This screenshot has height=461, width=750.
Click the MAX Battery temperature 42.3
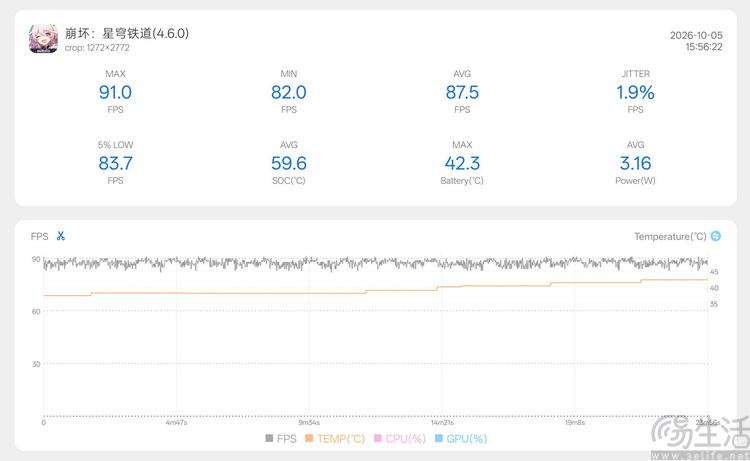point(462,164)
